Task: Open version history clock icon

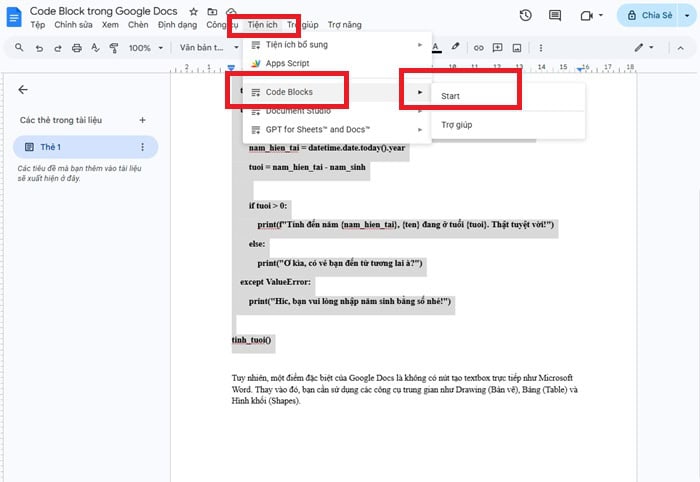Action: point(525,16)
